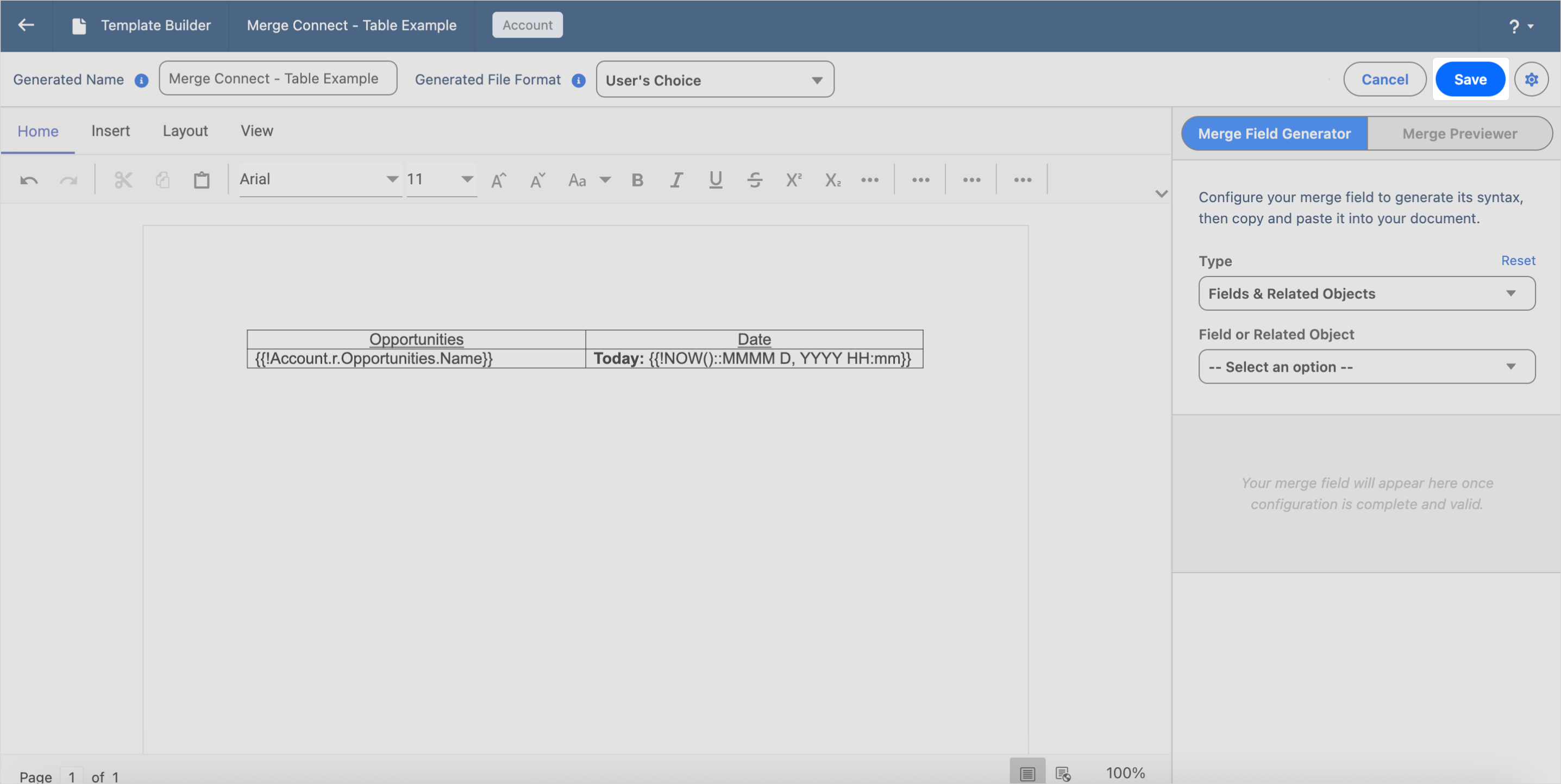
Task: Click the Reset link
Action: pos(1518,261)
